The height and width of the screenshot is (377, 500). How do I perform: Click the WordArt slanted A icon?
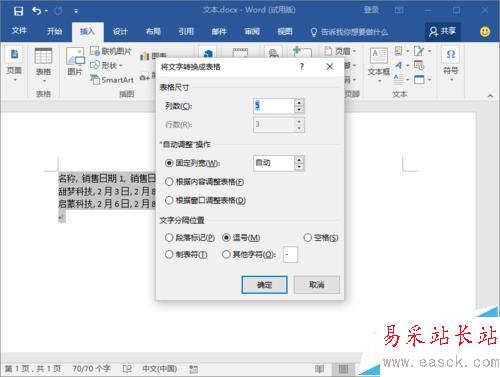coord(398,65)
